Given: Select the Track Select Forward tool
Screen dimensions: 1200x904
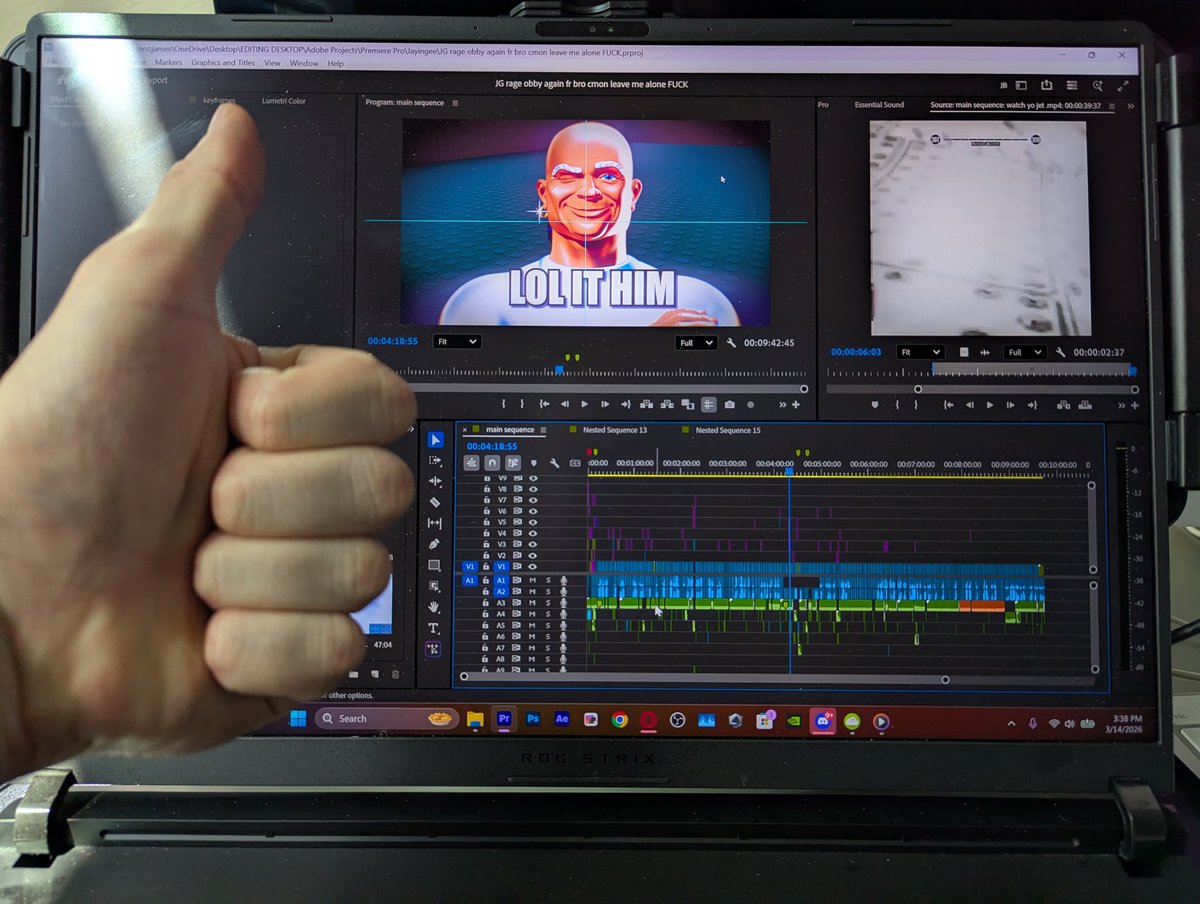Looking at the screenshot, I should click(435, 461).
